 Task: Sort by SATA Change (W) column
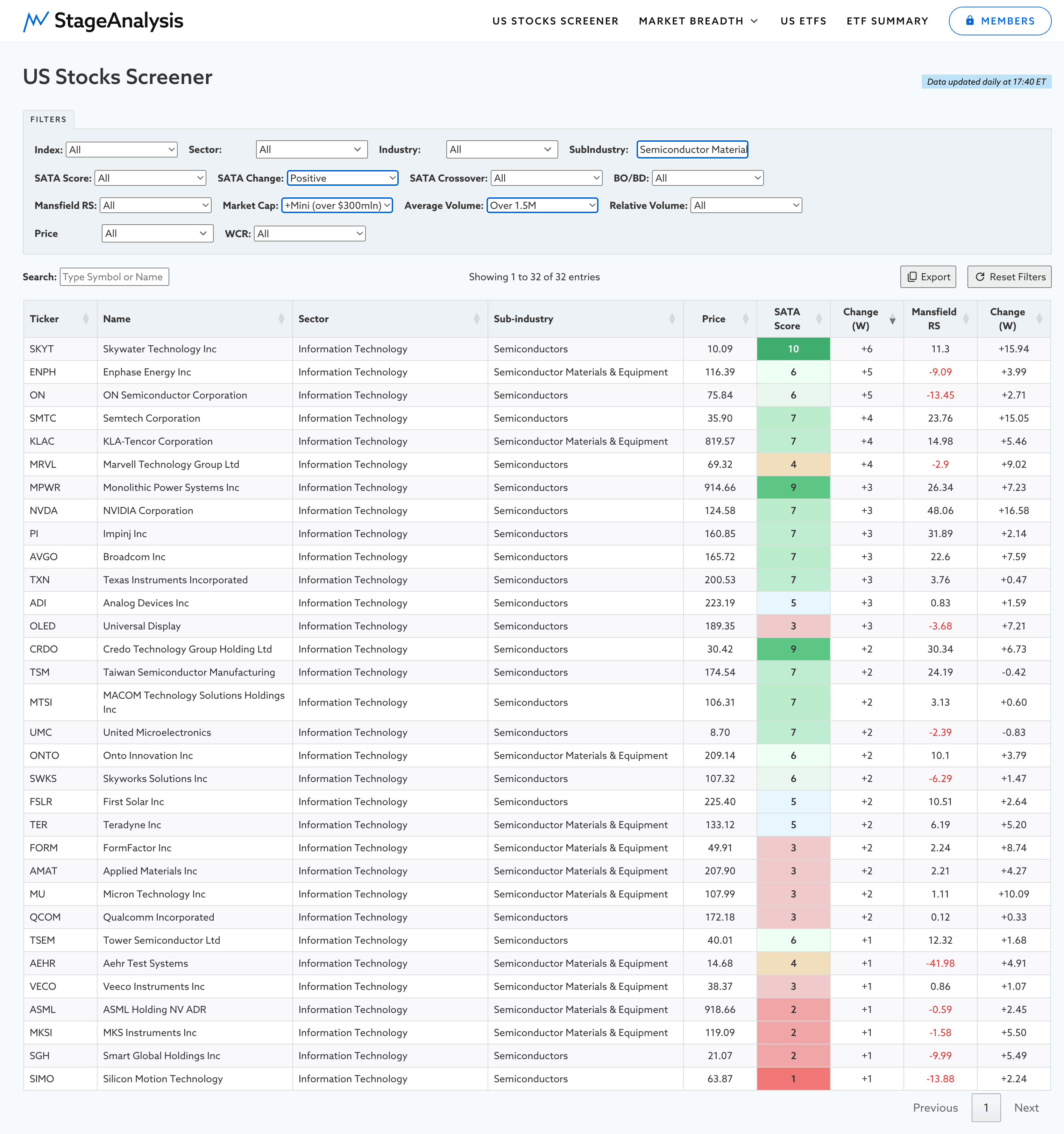867,319
